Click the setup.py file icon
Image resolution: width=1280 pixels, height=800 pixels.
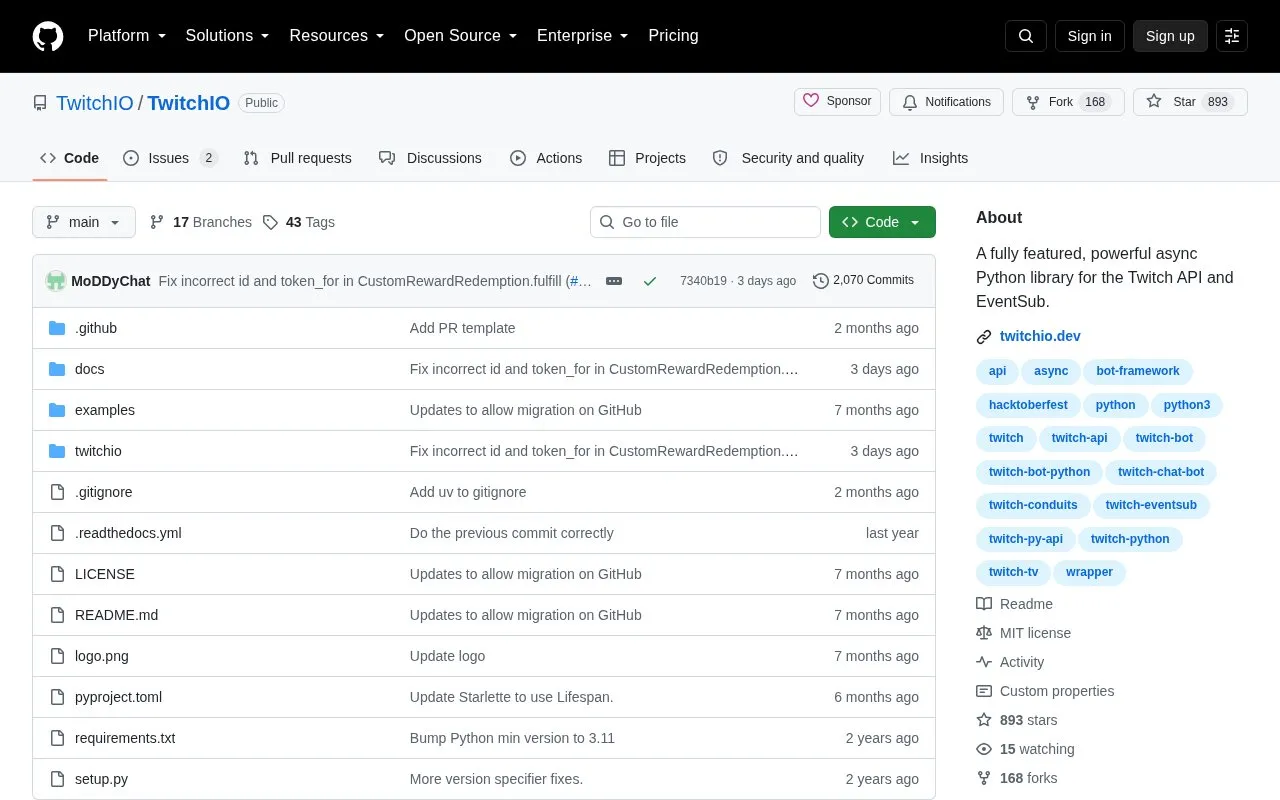tap(57, 779)
